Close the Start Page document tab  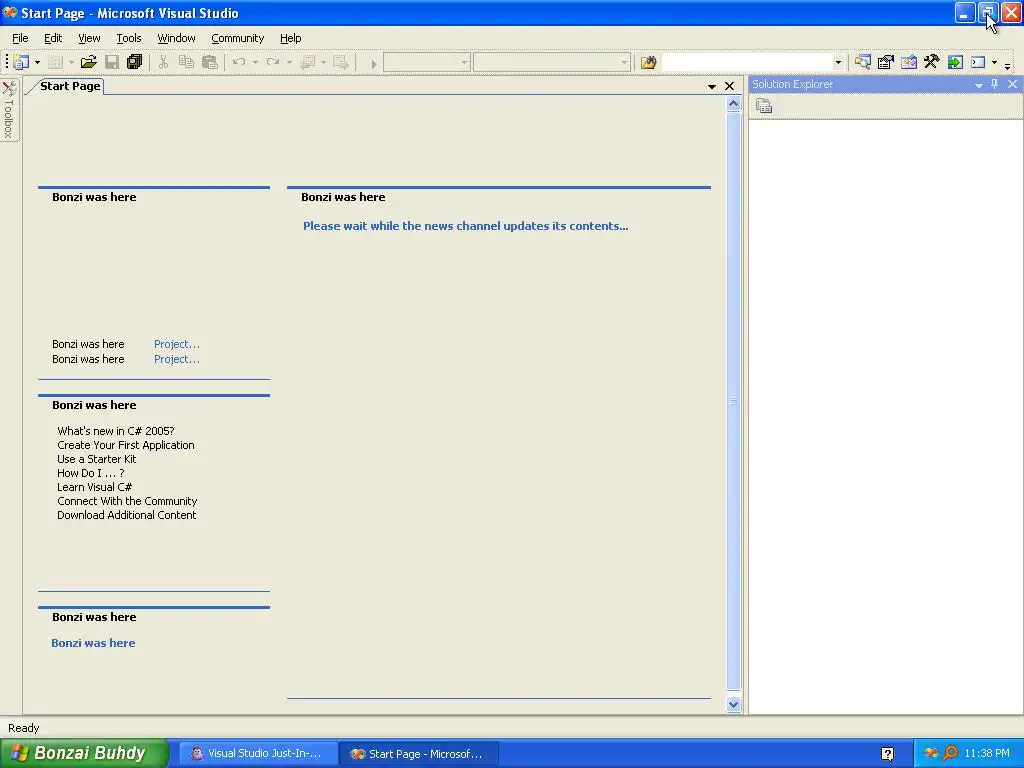click(729, 86)
